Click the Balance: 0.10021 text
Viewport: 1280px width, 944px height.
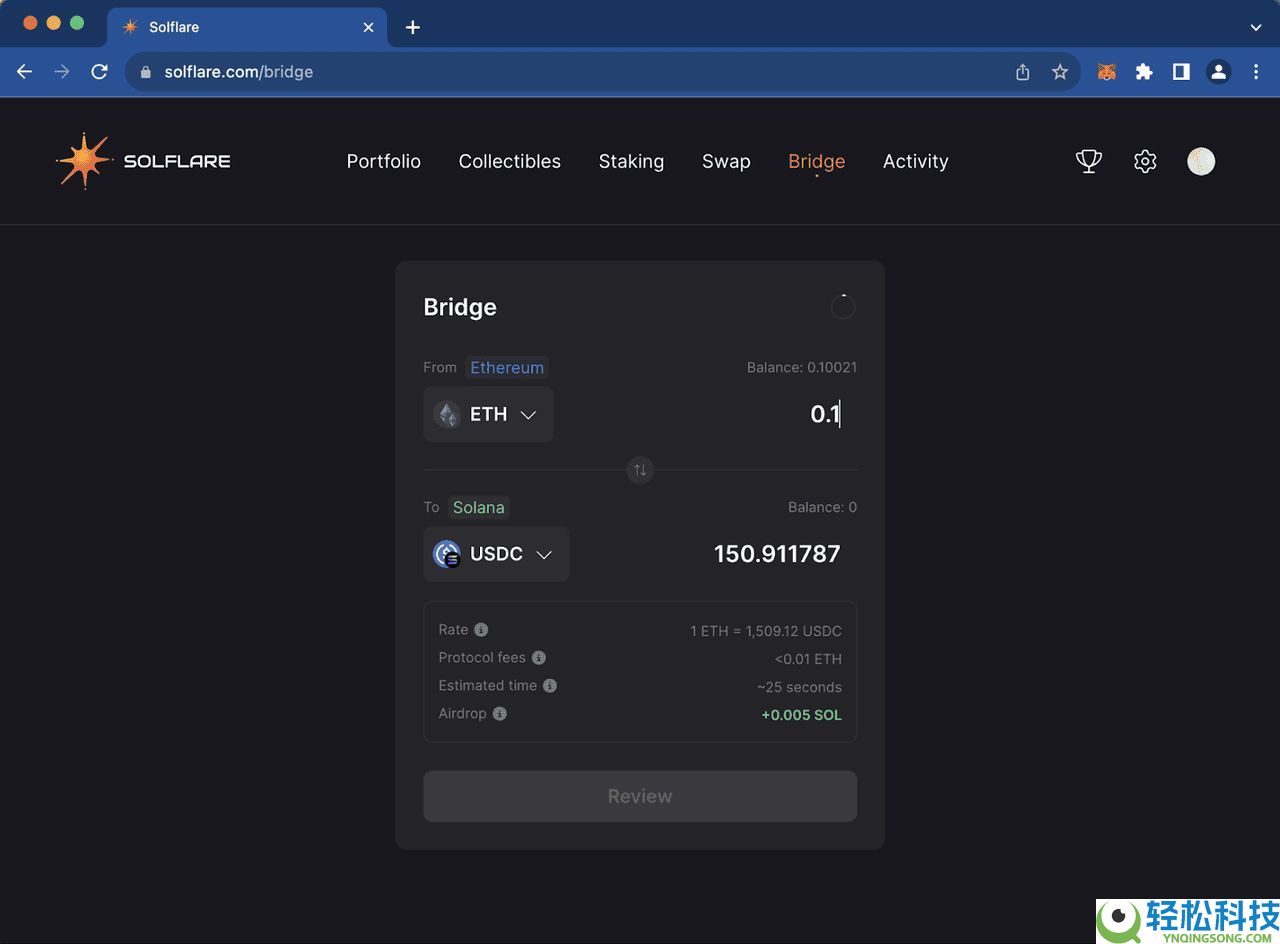(x=802, y=367)
